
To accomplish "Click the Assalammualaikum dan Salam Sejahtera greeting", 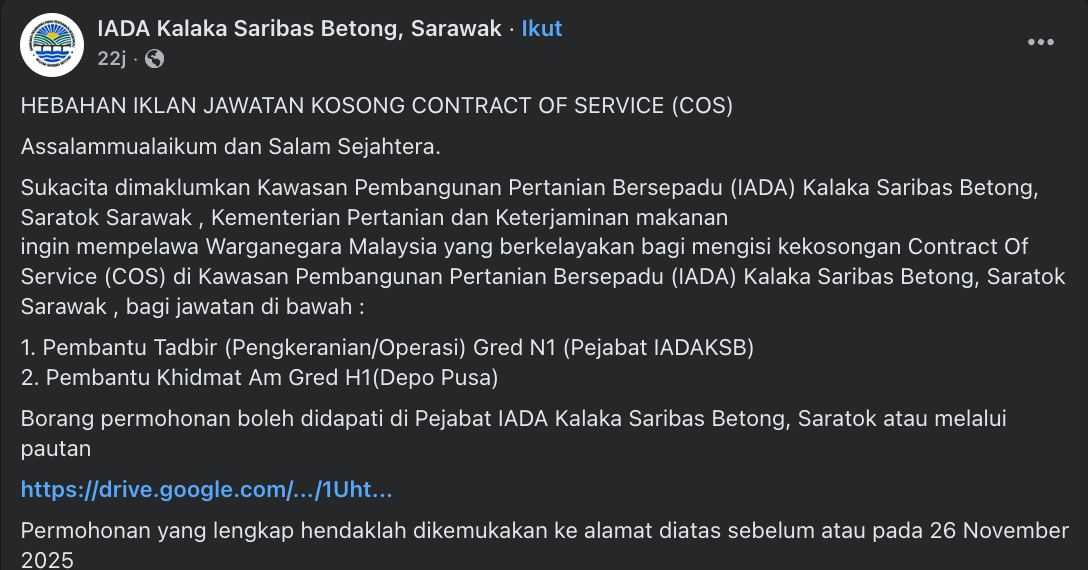I will [x=231, y=147].
